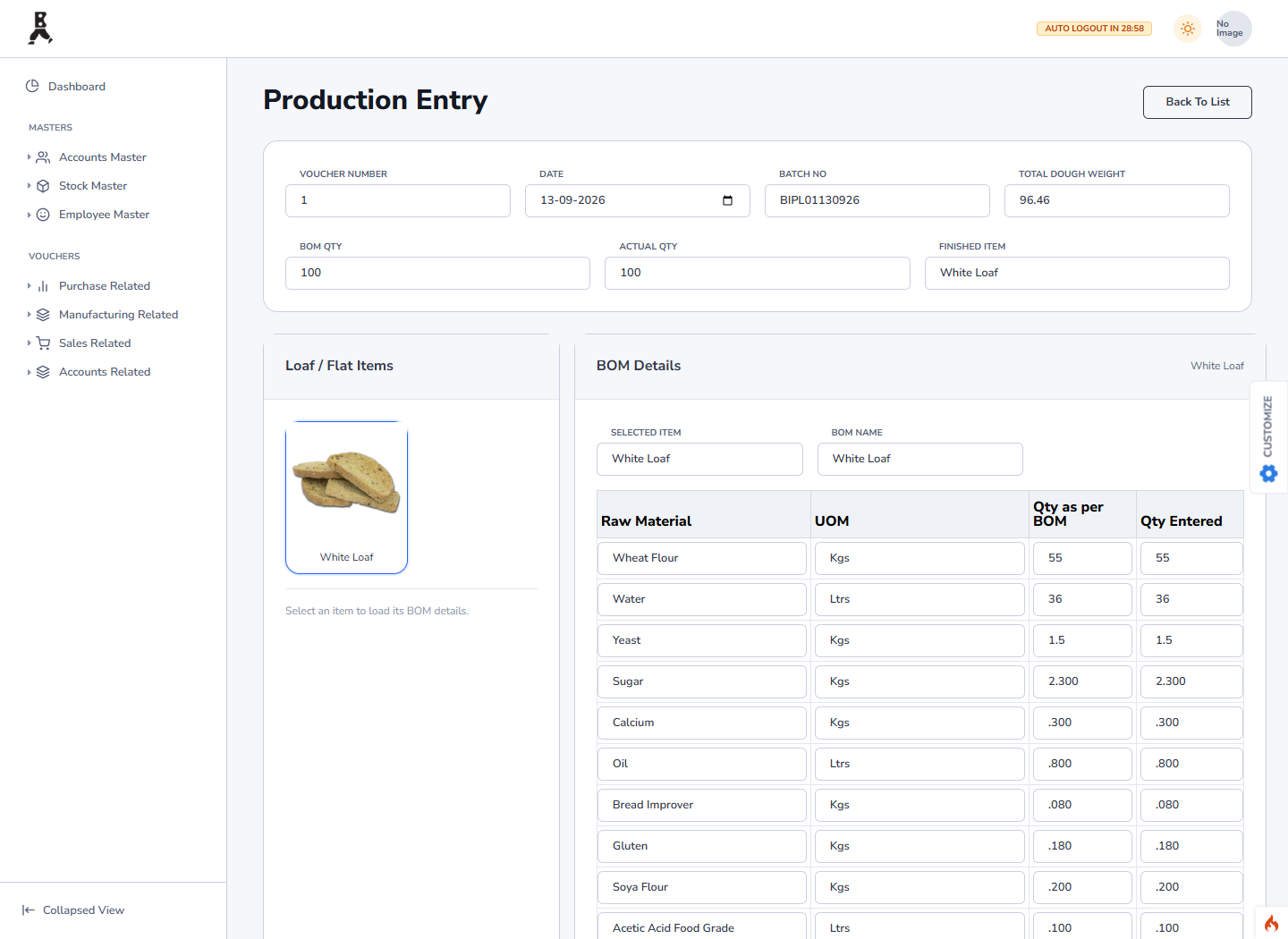Click the Manufacturing Related layers icon

[x=43, y=315]
